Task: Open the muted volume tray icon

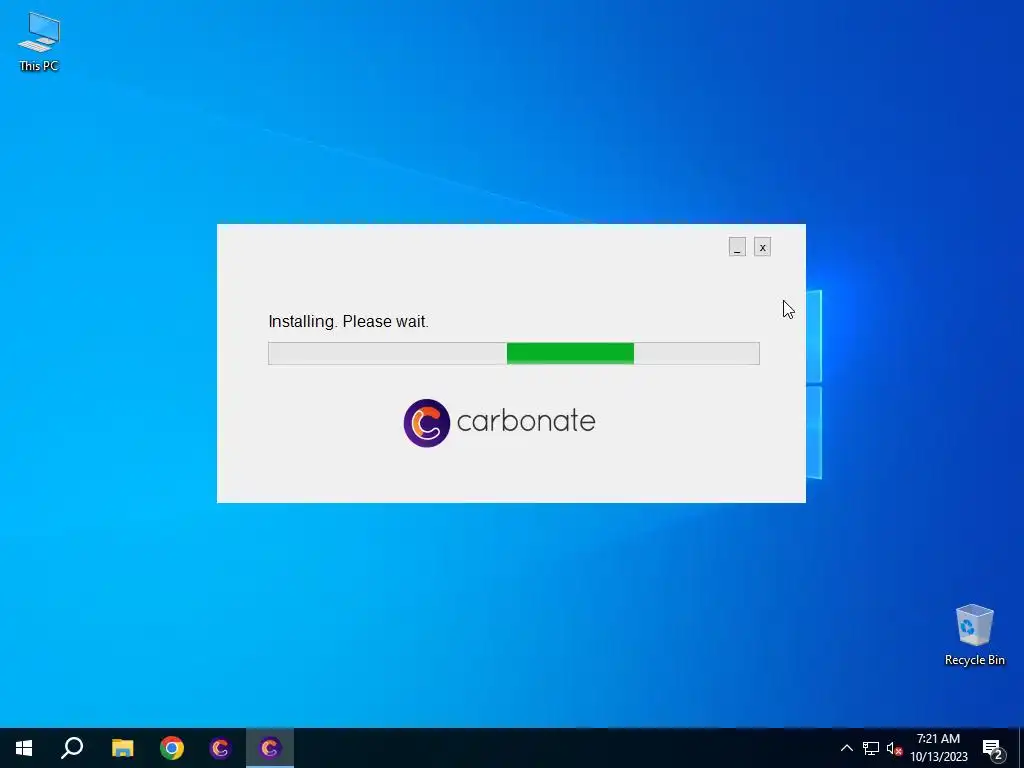Action: (x=894, y=748)
